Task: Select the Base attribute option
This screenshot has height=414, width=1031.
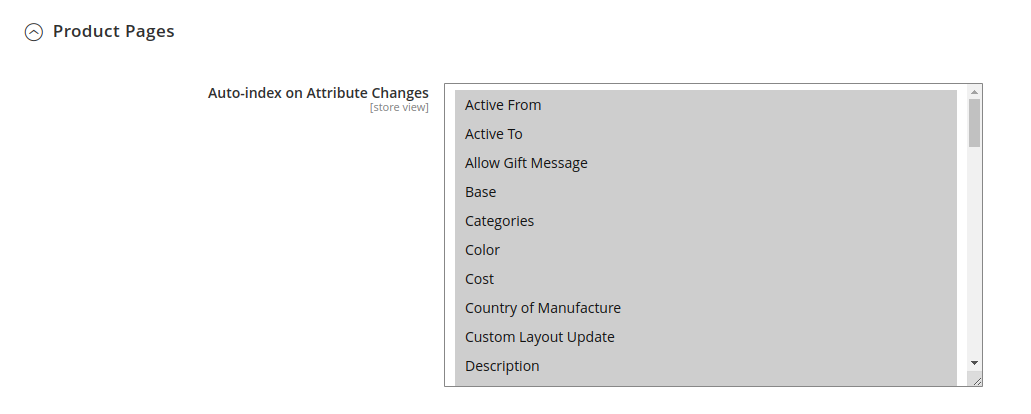Action: pyautogui.click(x=706, y=192)
